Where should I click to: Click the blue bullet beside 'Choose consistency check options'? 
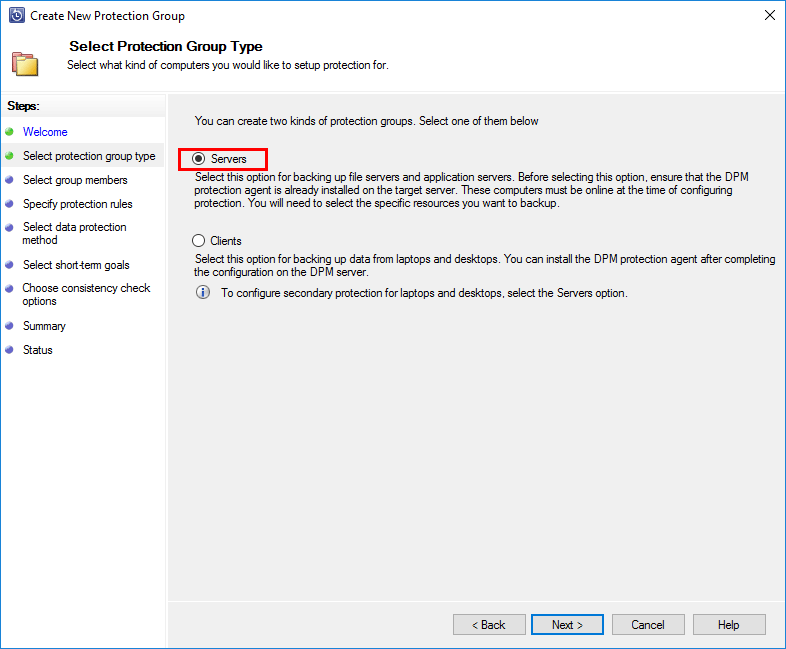click(9, 289)
